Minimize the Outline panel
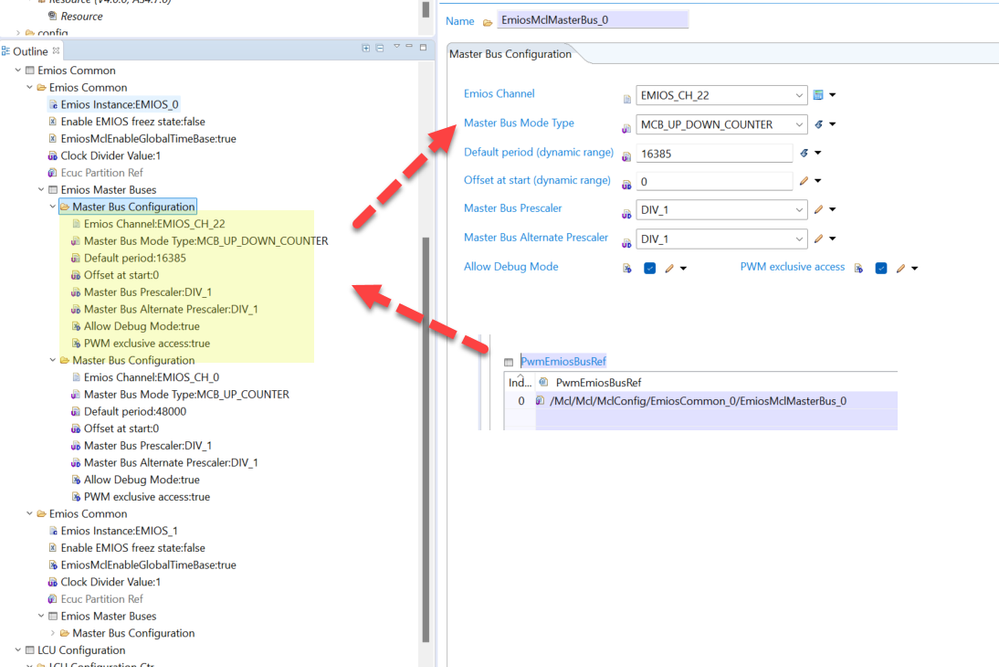 pyautogui.click(x=409, y=47)
